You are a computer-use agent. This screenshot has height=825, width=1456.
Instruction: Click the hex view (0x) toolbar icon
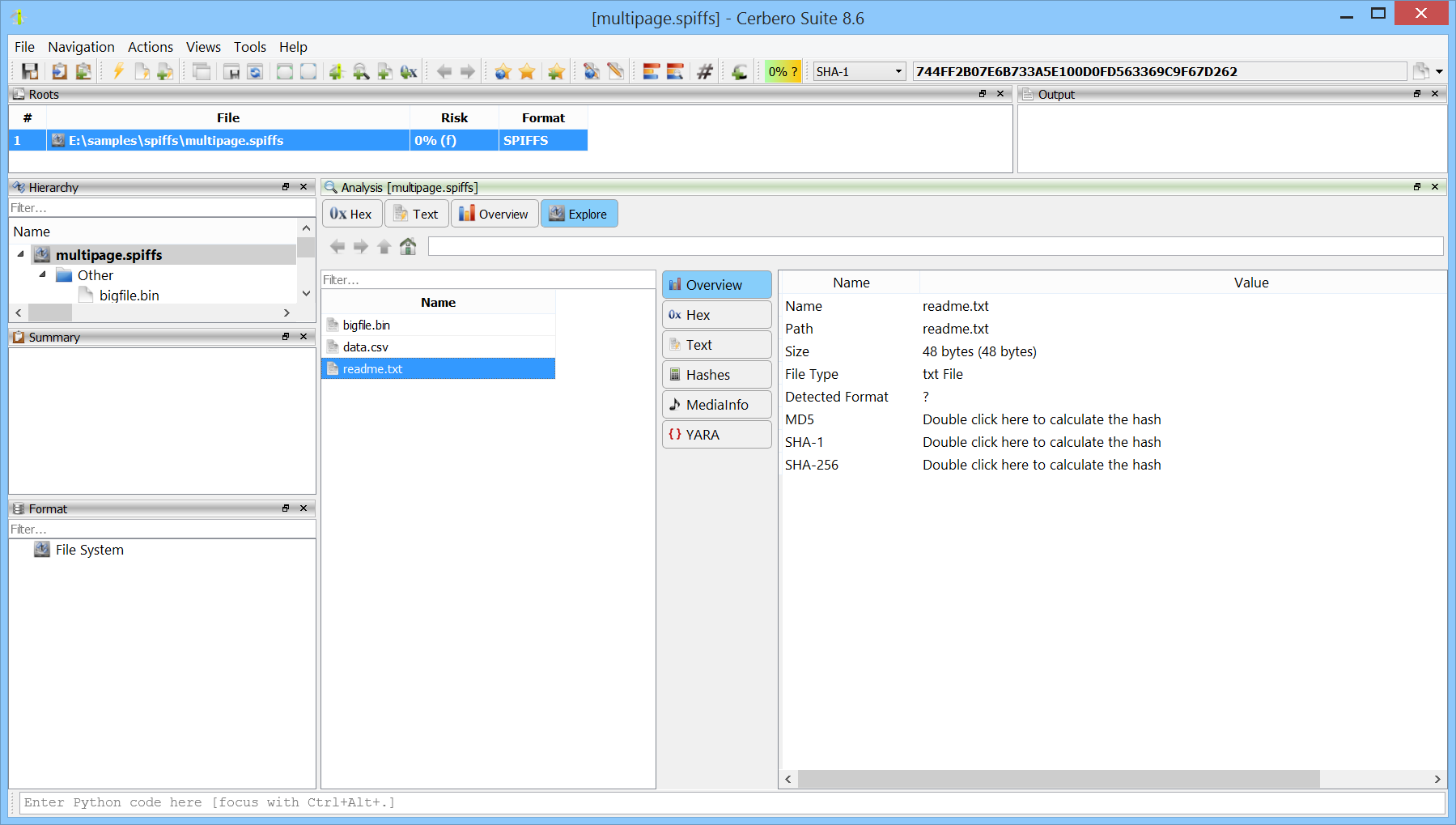[x=409, y=71]
